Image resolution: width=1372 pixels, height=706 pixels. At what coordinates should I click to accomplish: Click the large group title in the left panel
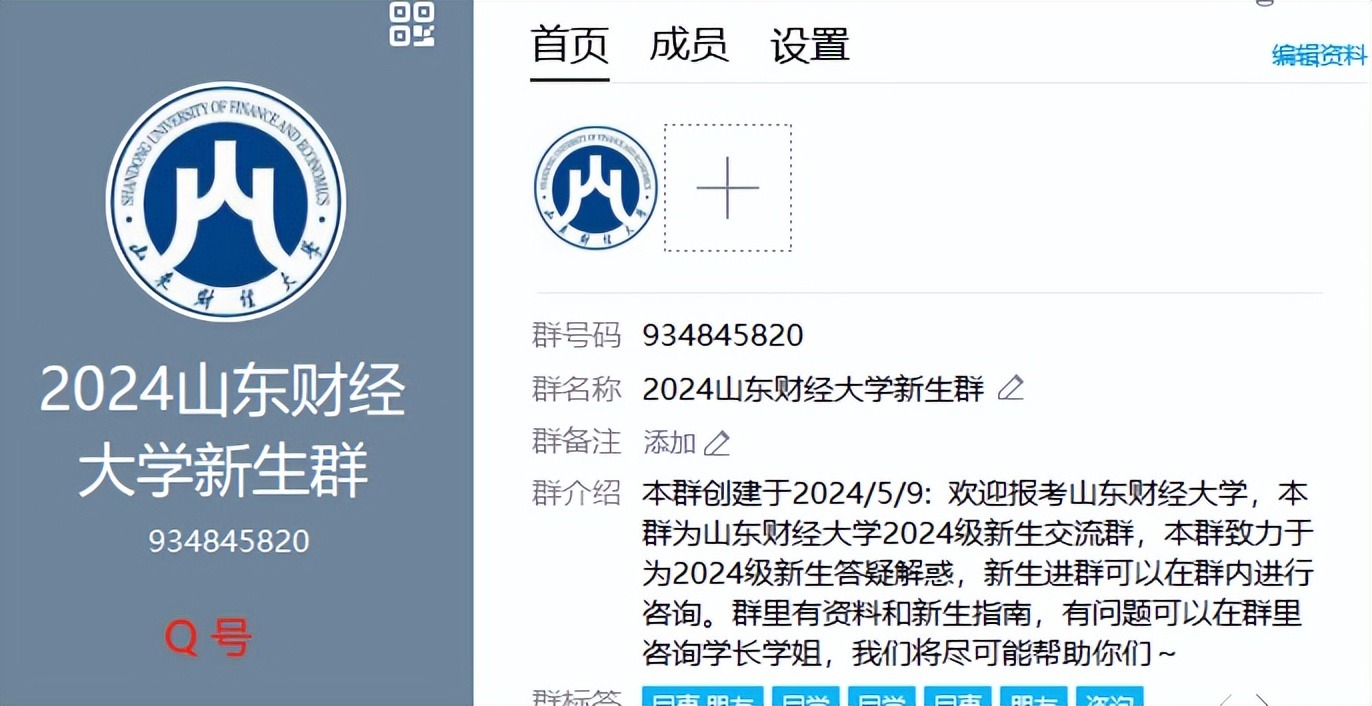pos(223,430)
